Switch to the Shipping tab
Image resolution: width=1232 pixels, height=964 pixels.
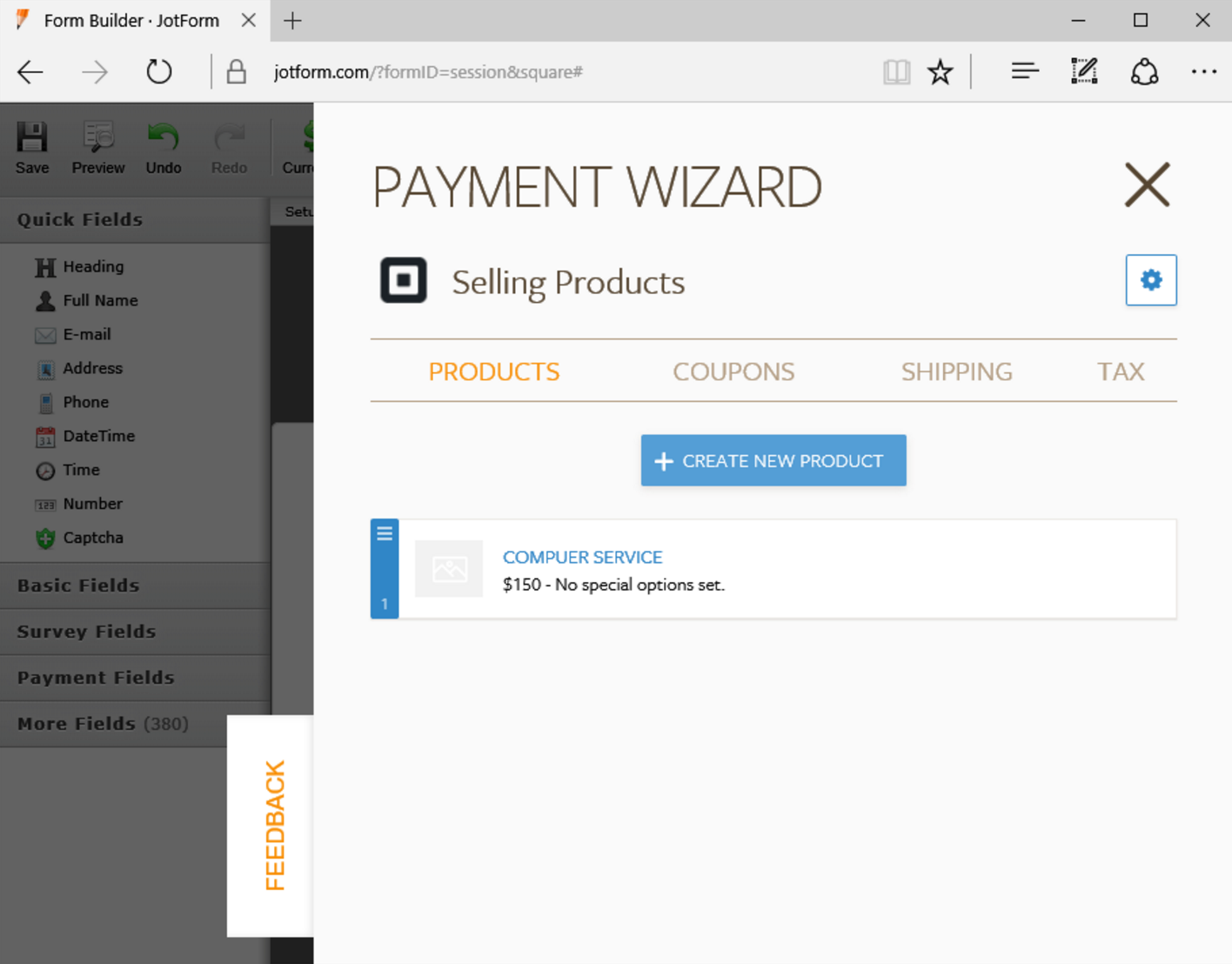point(956,372)
